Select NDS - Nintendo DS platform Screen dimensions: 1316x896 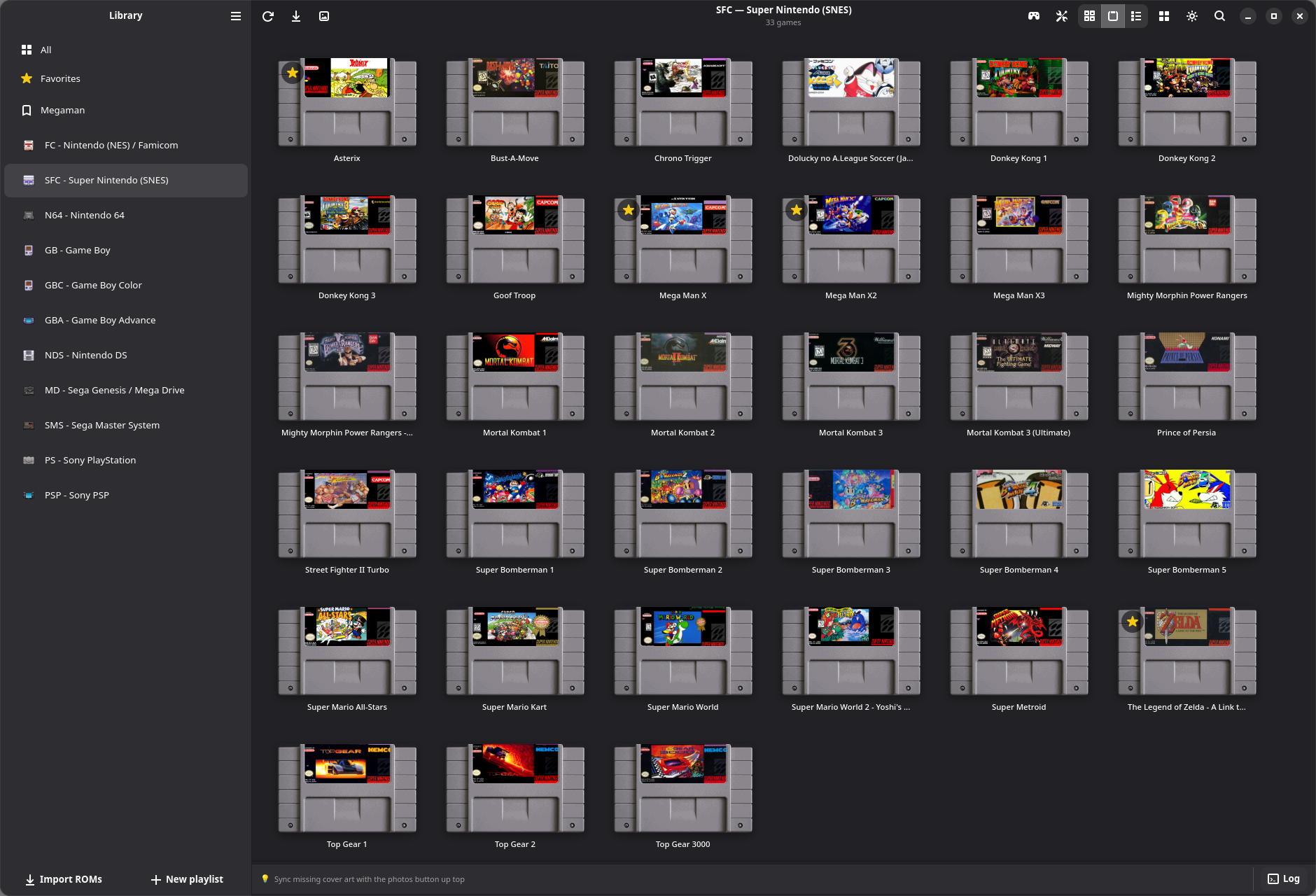click(126, 355)
